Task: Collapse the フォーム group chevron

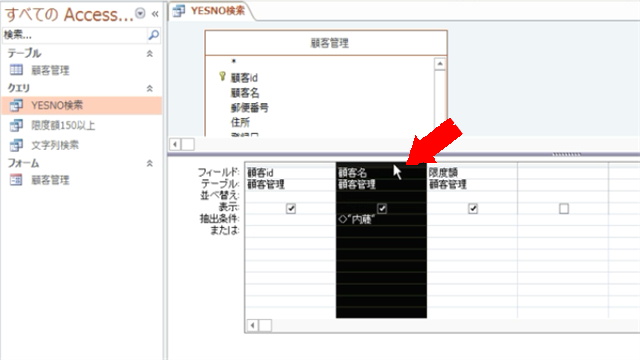Action: coord(150,163)
